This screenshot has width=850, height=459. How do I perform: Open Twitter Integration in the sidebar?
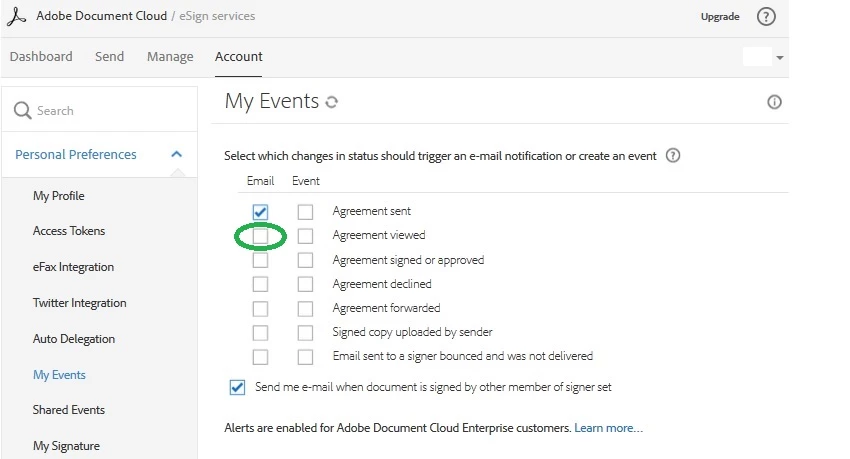coord(79,303)
